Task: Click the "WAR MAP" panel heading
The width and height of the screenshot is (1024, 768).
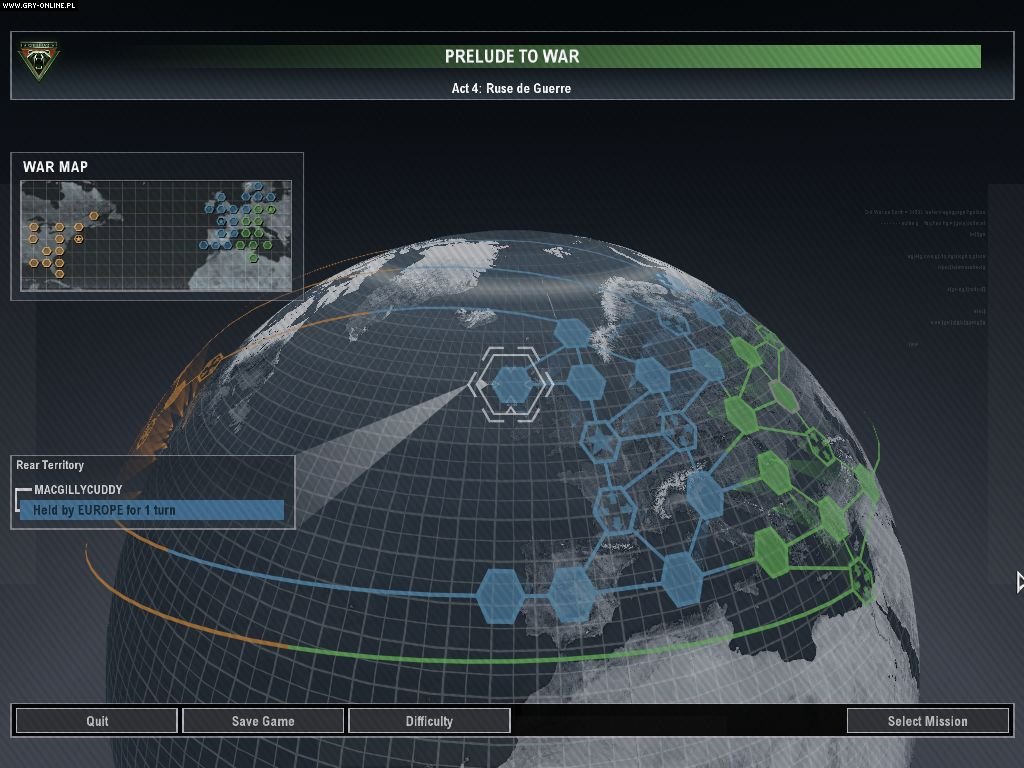Action: coord(56,167)
